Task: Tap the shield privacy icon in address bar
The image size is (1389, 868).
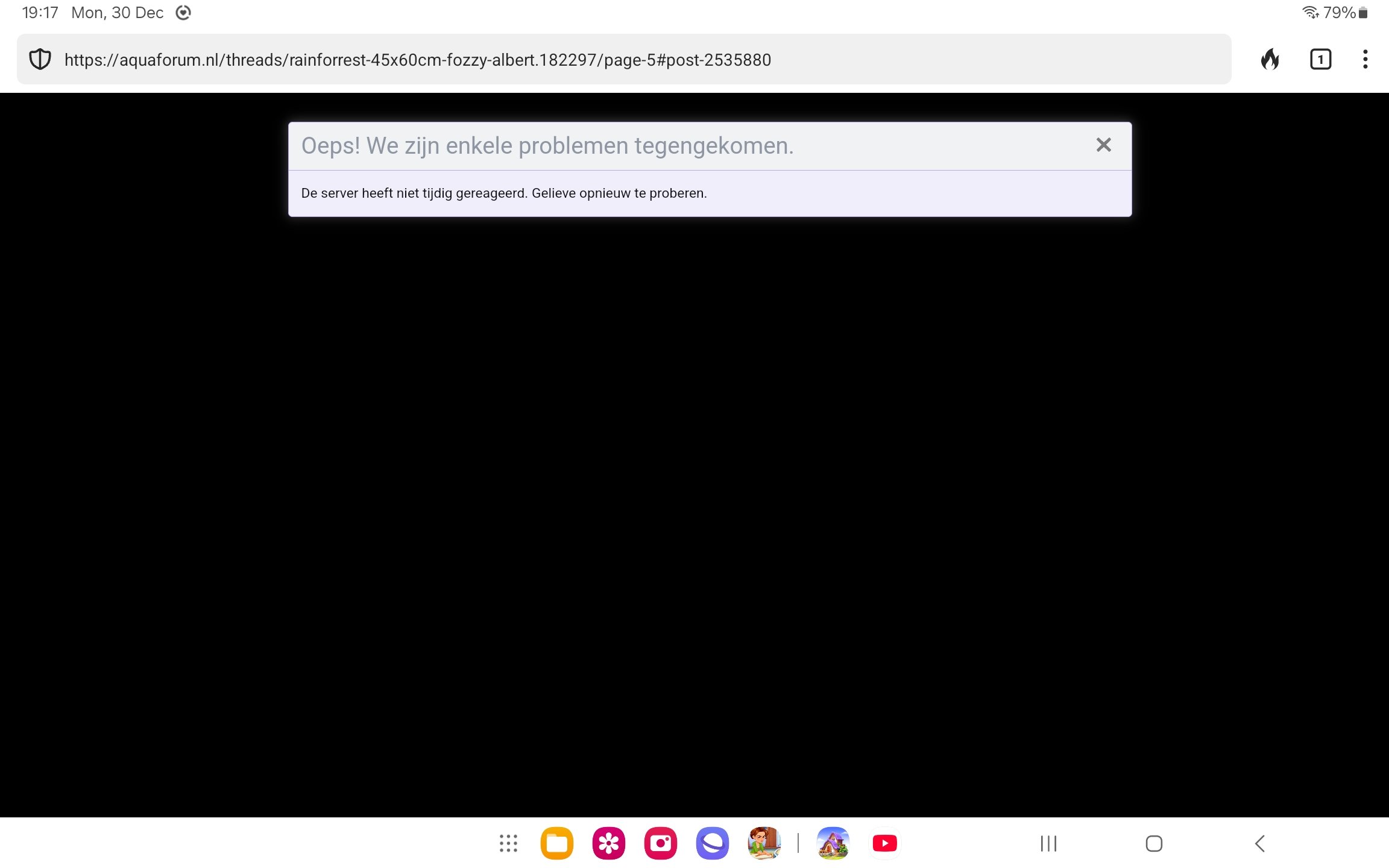Action: click(40, 59)
